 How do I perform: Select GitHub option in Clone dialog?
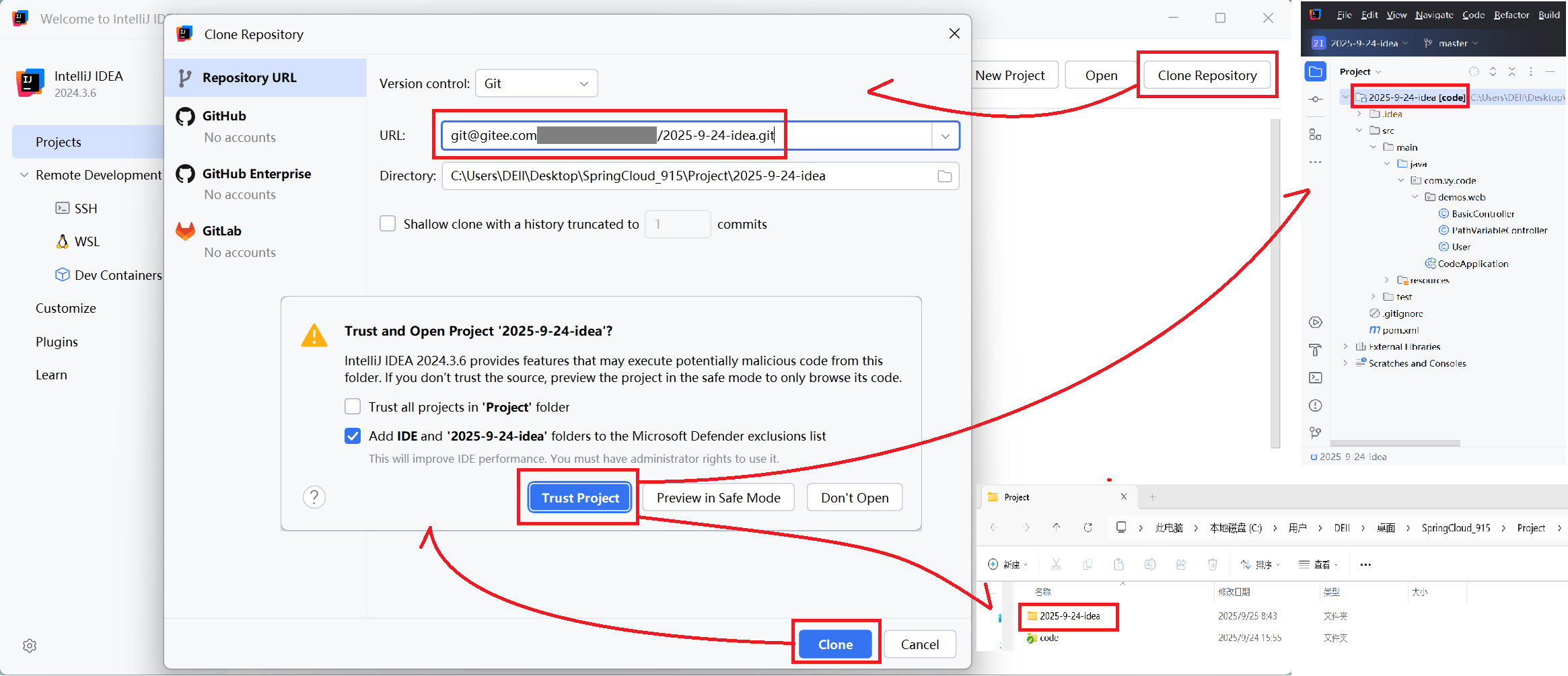(265, 126)
